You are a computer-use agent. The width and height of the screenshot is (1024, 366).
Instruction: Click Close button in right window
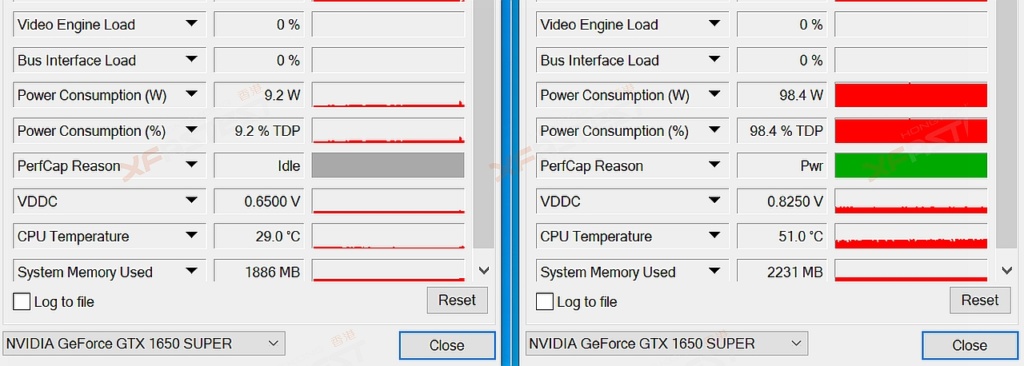pos(970,346)
